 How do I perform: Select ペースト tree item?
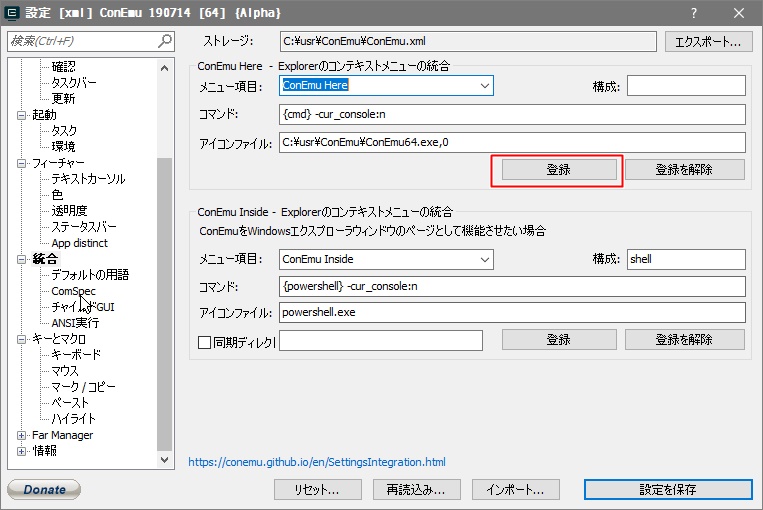[x=70, y=403]
